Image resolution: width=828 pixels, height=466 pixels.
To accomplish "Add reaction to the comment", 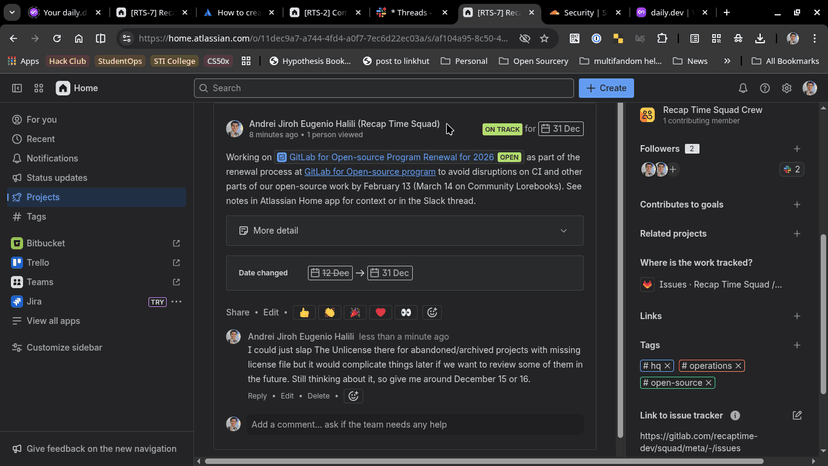I will click(x=353, y=396).
